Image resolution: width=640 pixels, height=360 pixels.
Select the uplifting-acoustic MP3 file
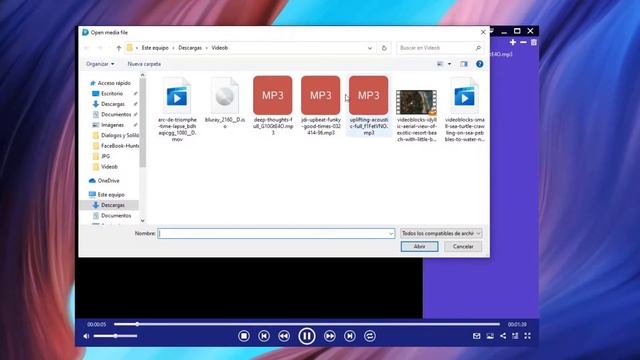(369, 106)
